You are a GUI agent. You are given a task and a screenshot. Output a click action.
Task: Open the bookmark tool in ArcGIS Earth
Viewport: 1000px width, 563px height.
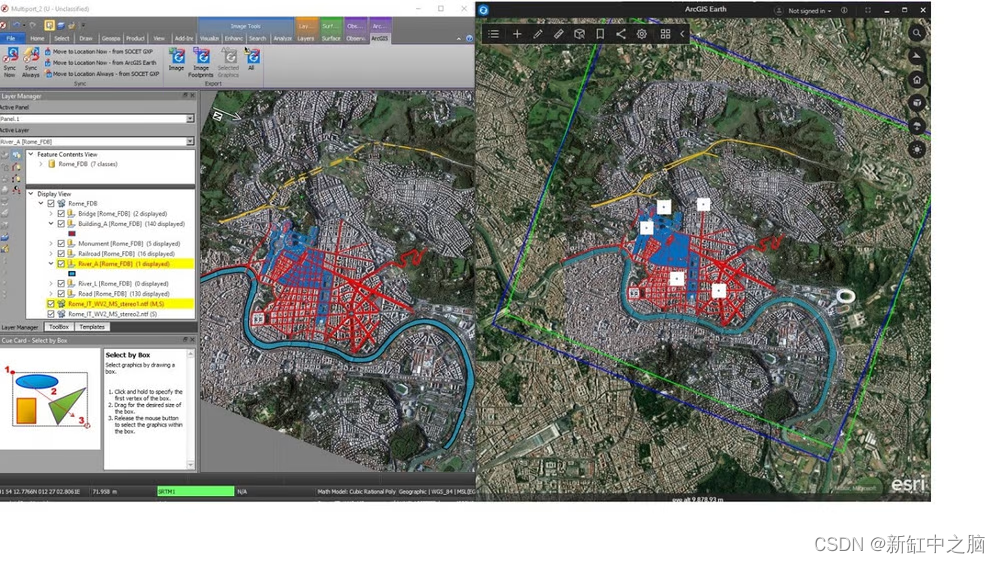pos(600,34)
